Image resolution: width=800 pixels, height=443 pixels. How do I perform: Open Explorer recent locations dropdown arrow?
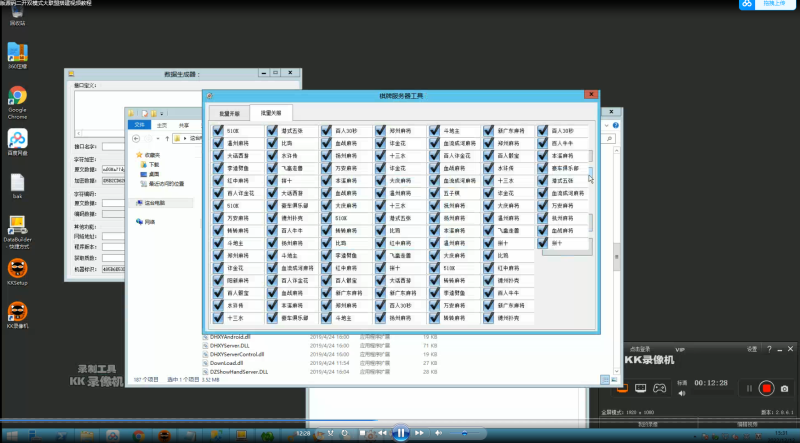coord(158,138)
